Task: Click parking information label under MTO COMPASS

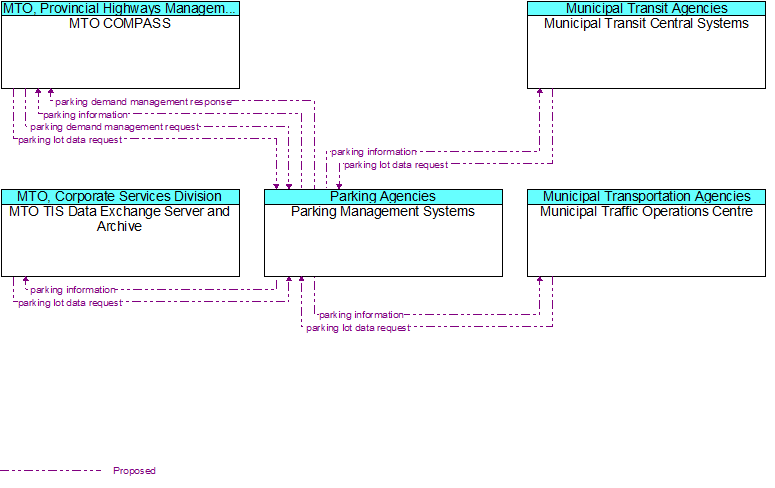Action: coord(86,115)
